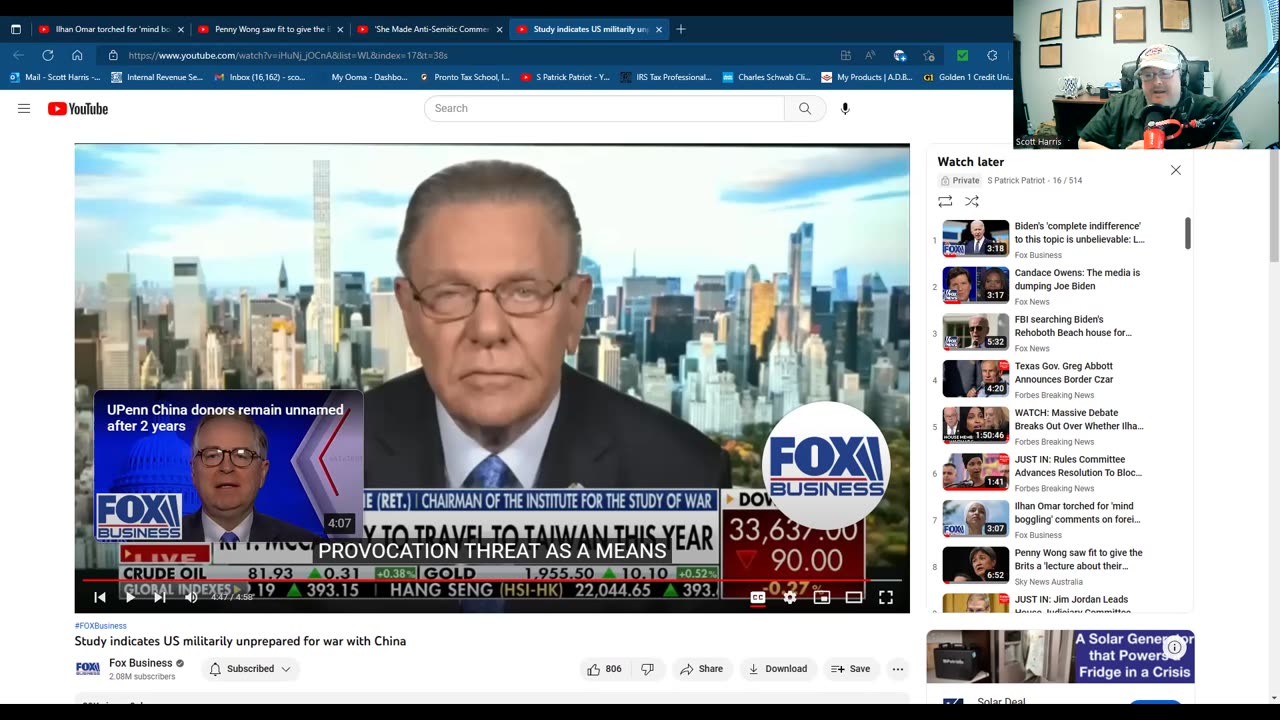The height and width of the screenshot is (720, 1280).
Task: Skip to the next video in playlist
Action: tap(160, 597)
